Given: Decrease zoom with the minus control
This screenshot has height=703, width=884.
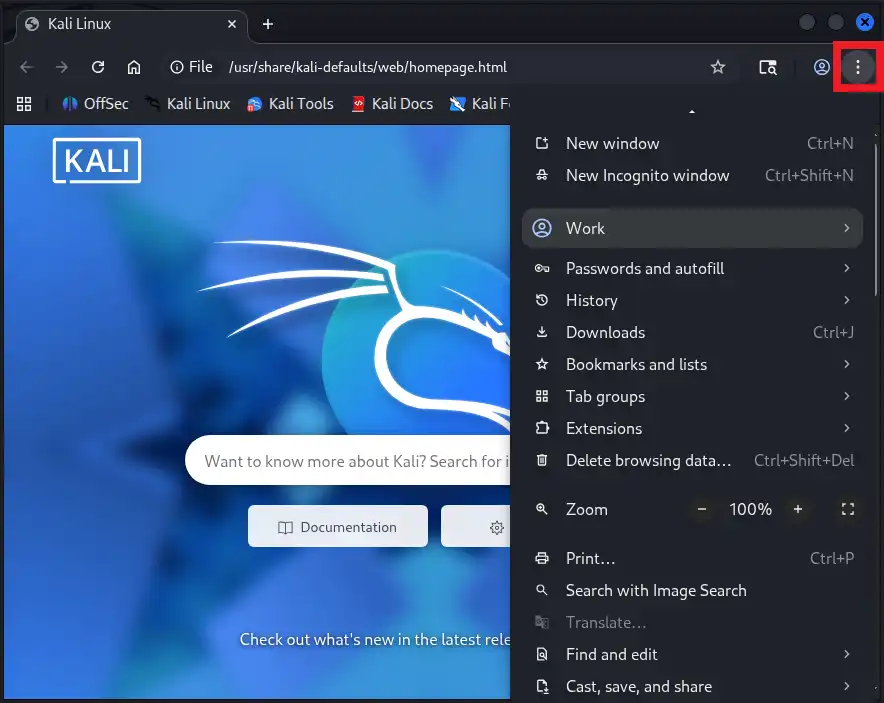Looking at the screenshot, I should (702, 510).
